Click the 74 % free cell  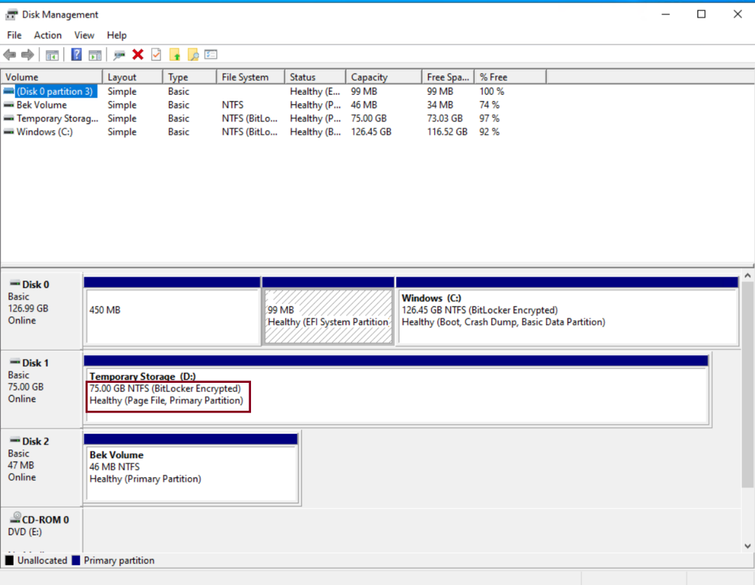[489, 105]
